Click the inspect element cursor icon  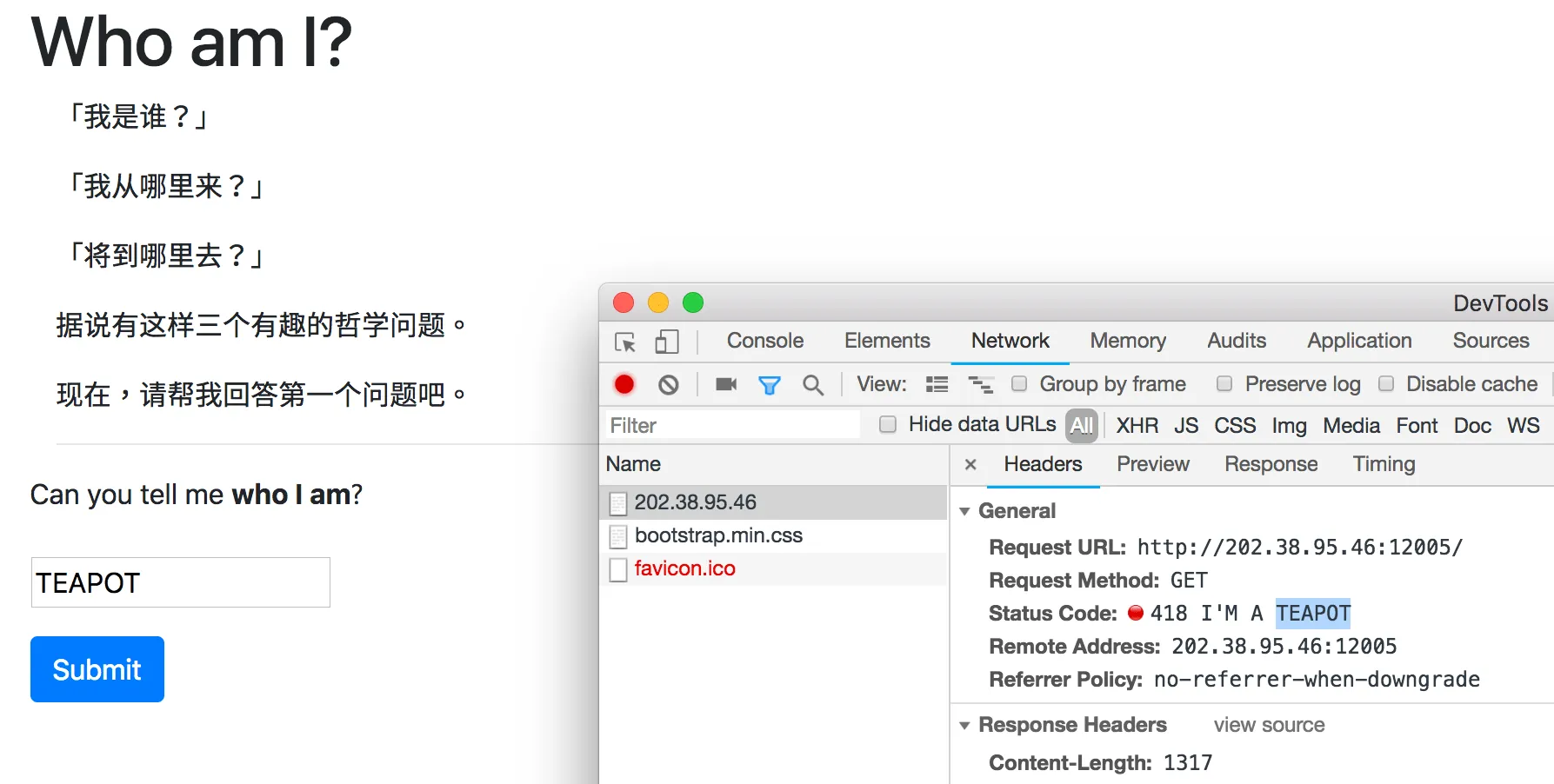pos(624,342)
